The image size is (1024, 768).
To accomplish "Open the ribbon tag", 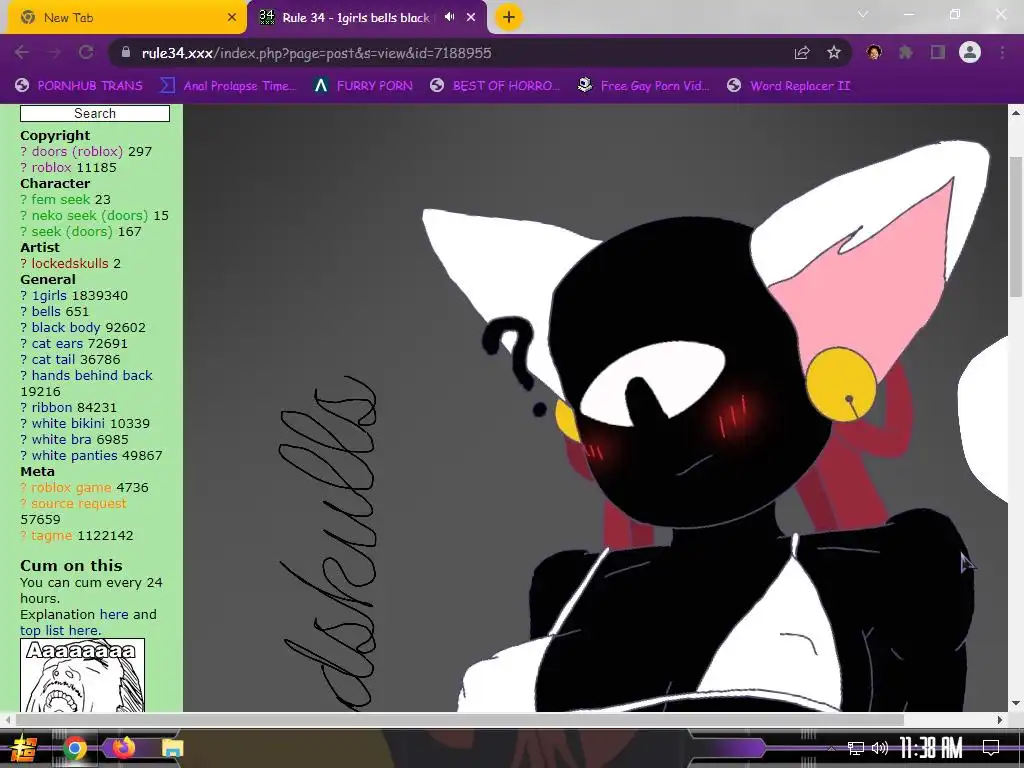I will click(52, 408).
